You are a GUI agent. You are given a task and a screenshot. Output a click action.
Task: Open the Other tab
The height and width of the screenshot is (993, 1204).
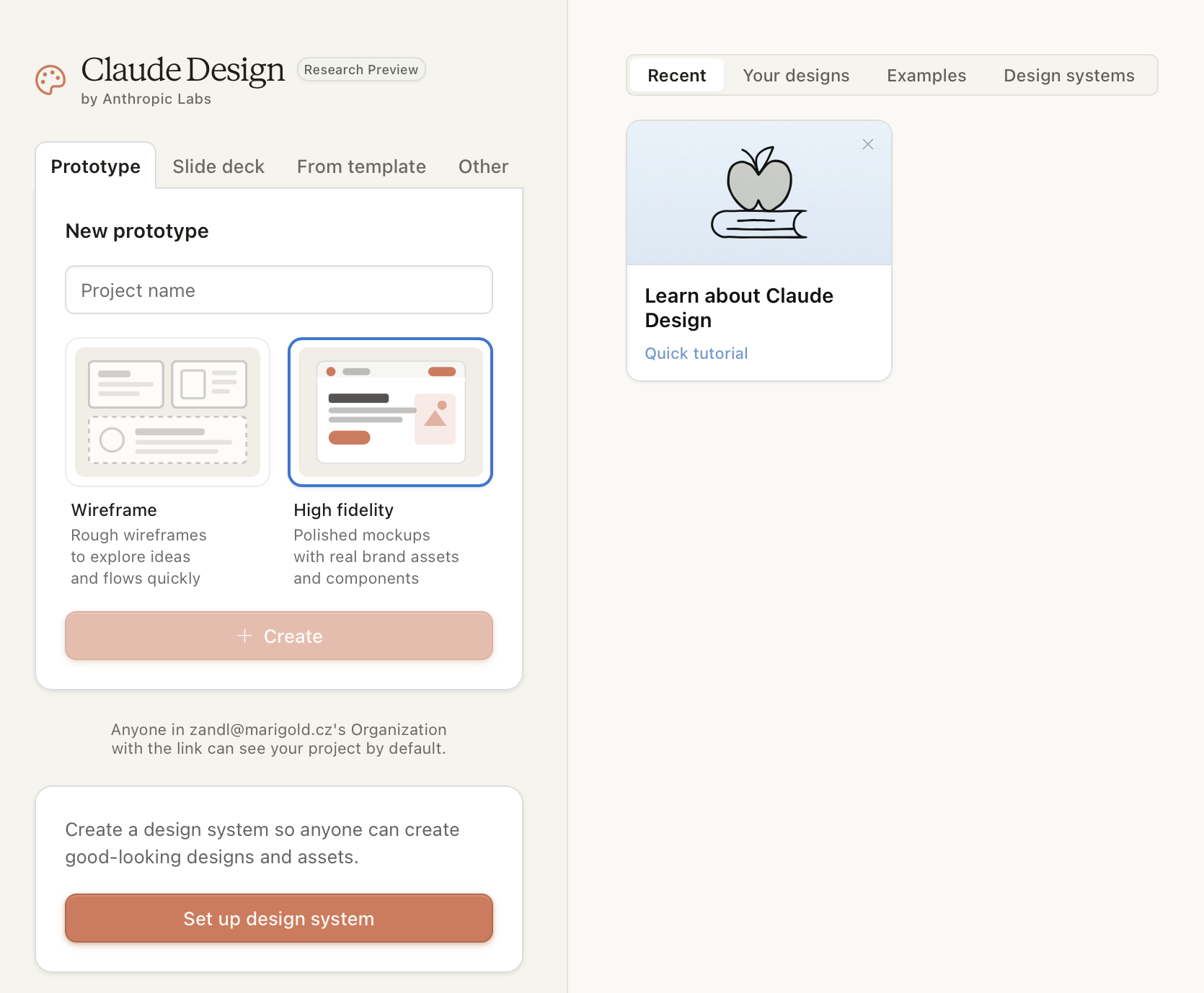483,166
